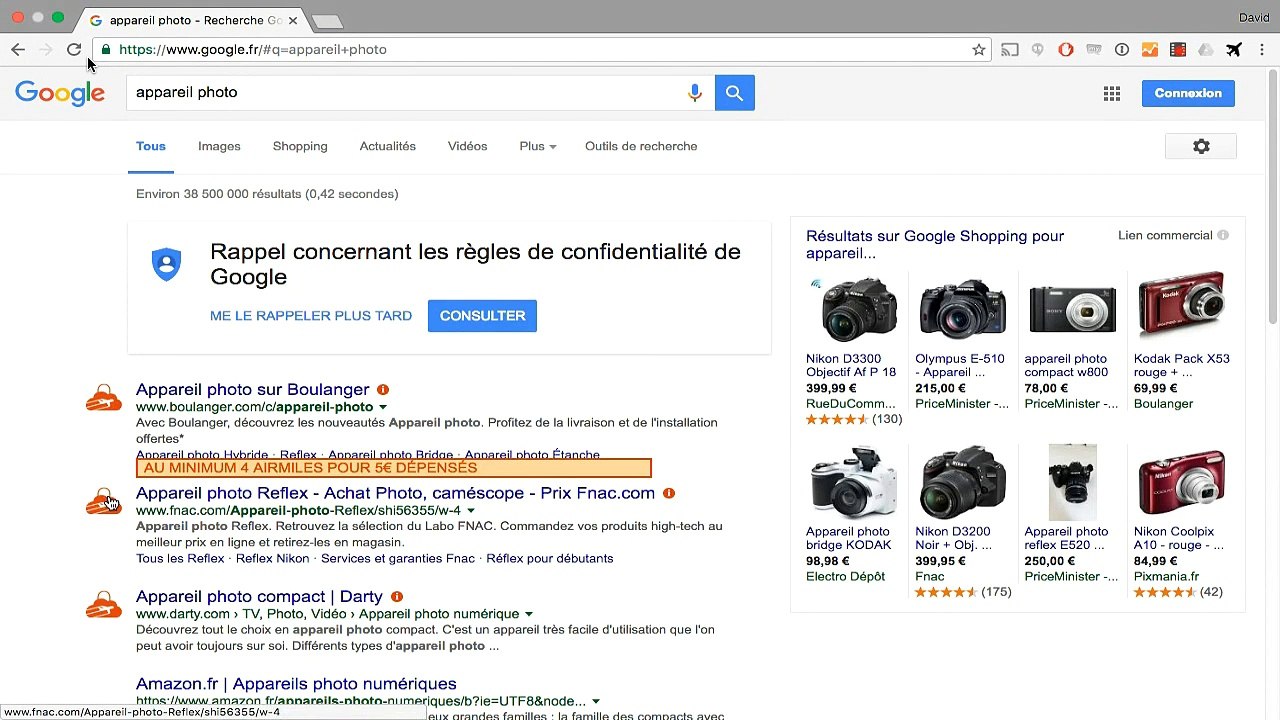This screenshot has width=1280, height=720.
Task: Switch to the Vidéos tab
Action: pos(468,146)
